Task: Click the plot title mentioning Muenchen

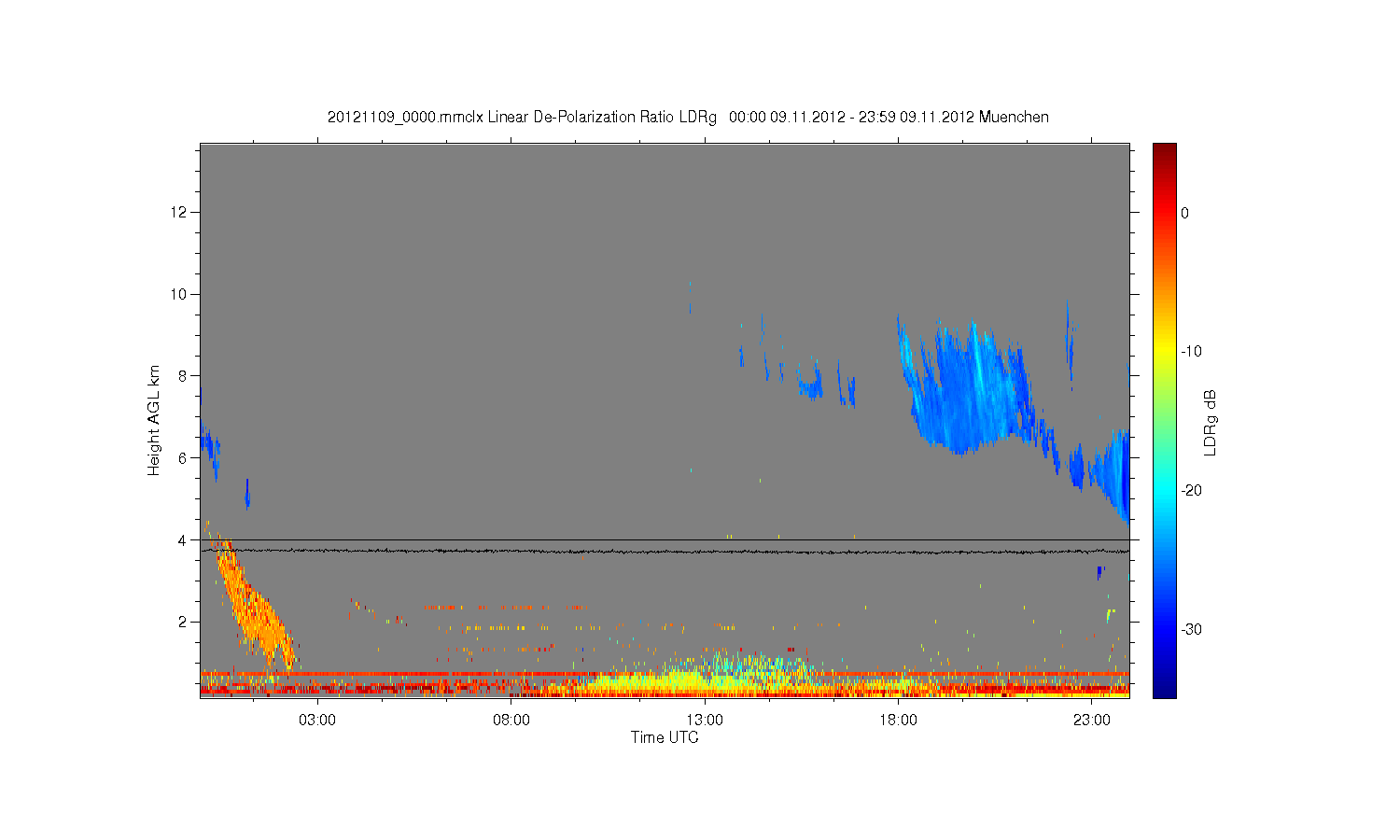Action: pyautogui.click(x=688, y=118)
